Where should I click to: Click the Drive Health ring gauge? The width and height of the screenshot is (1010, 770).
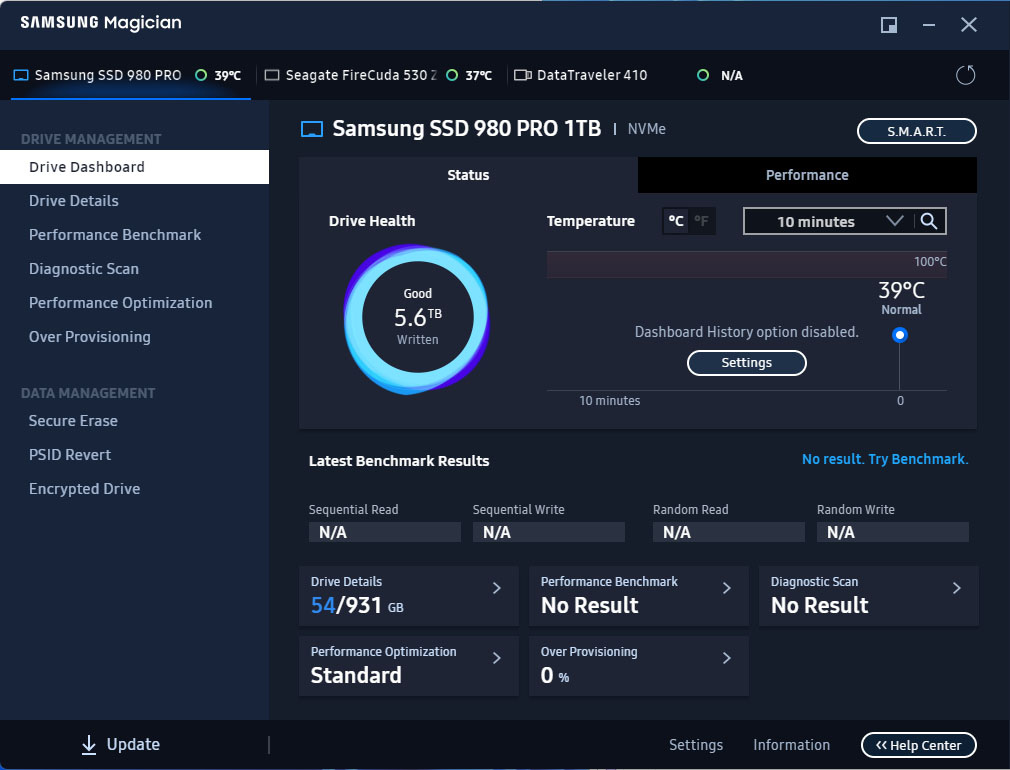click(x=417, y=319)
